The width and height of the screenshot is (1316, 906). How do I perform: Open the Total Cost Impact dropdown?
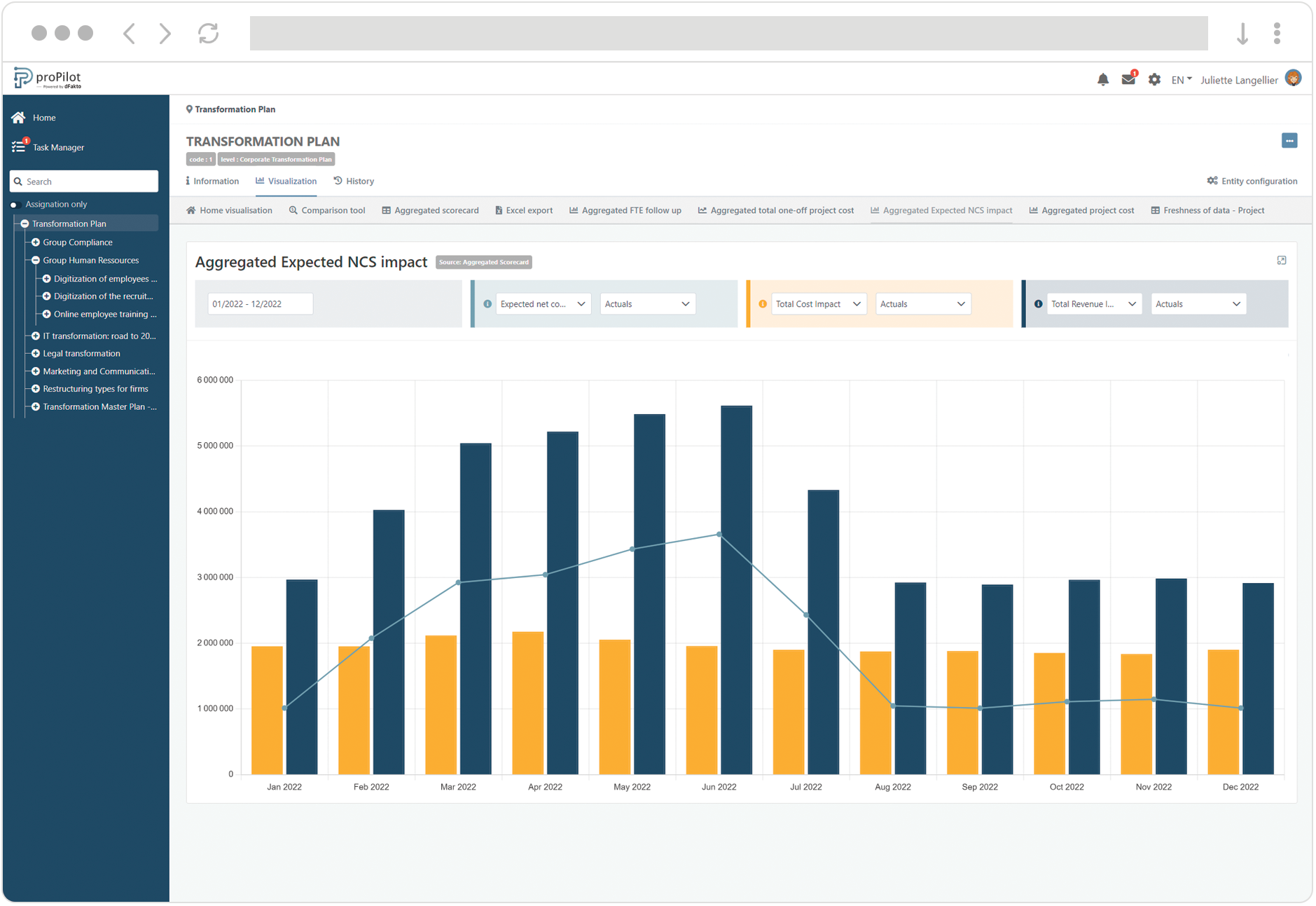pyautogui.click(x=817, y=303)
